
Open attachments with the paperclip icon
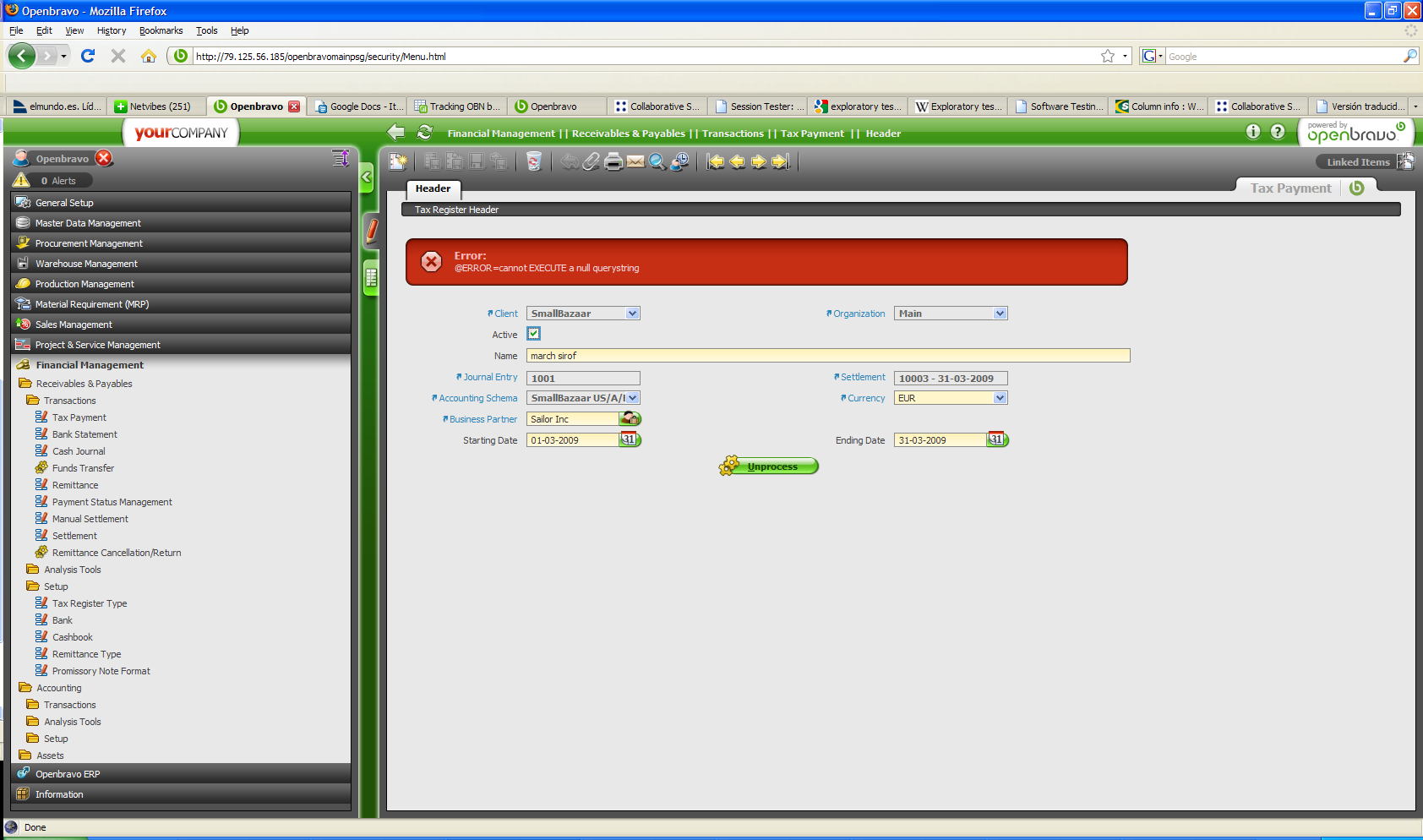592,161
